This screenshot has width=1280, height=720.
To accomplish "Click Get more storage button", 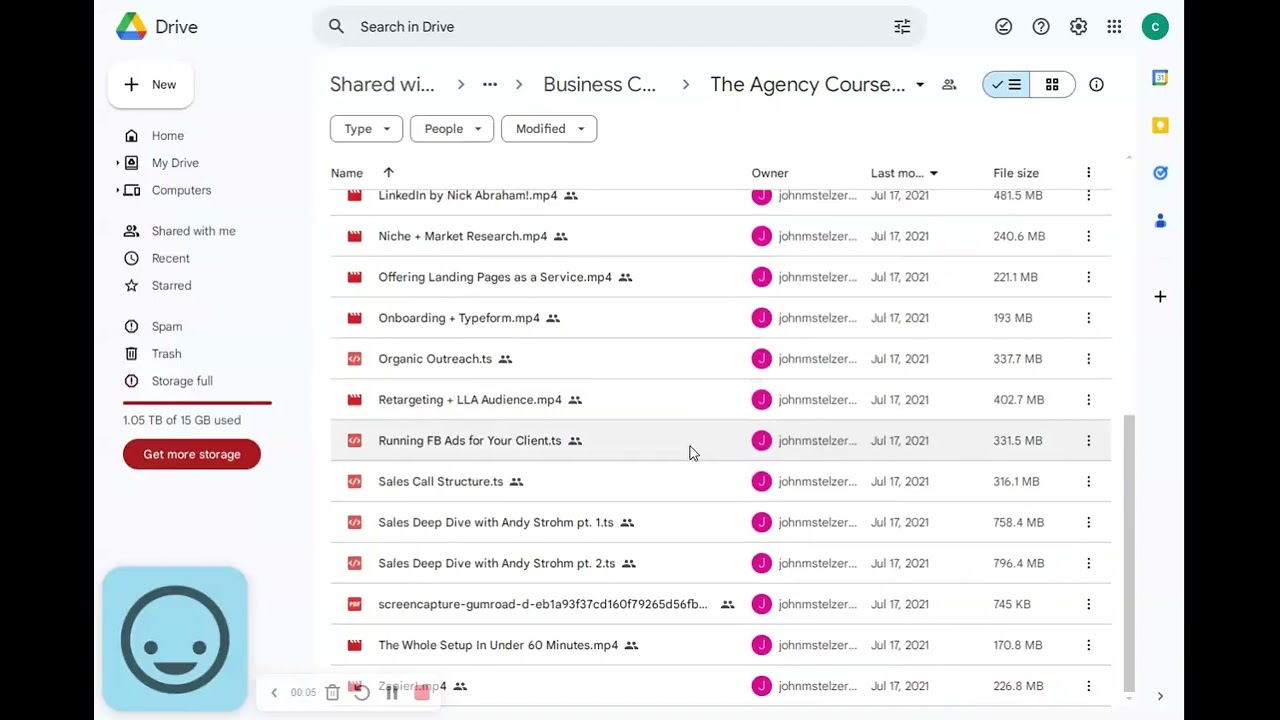I will click(x=192, y=454).
